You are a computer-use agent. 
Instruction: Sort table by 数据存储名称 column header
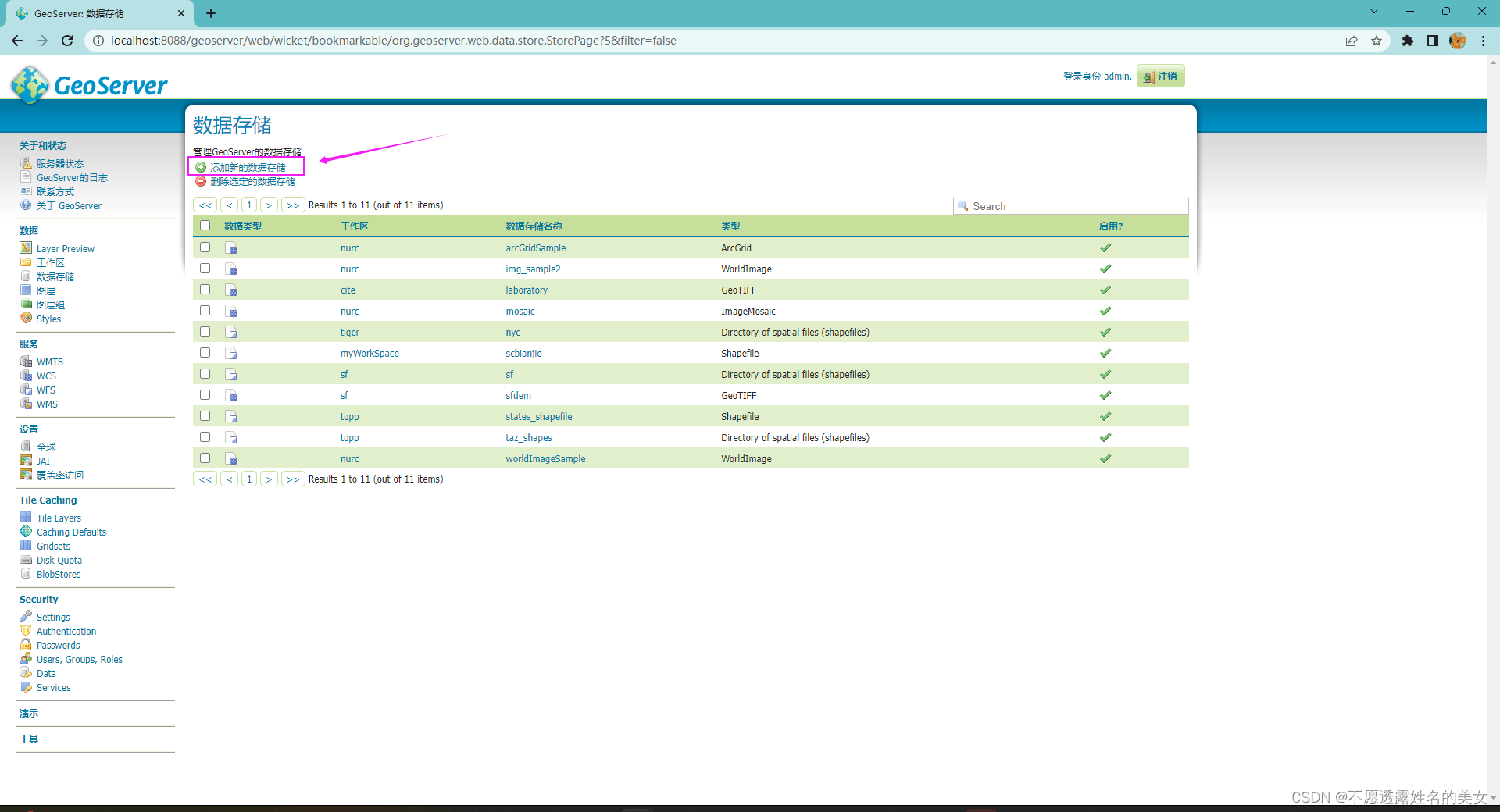pos(534,226)
